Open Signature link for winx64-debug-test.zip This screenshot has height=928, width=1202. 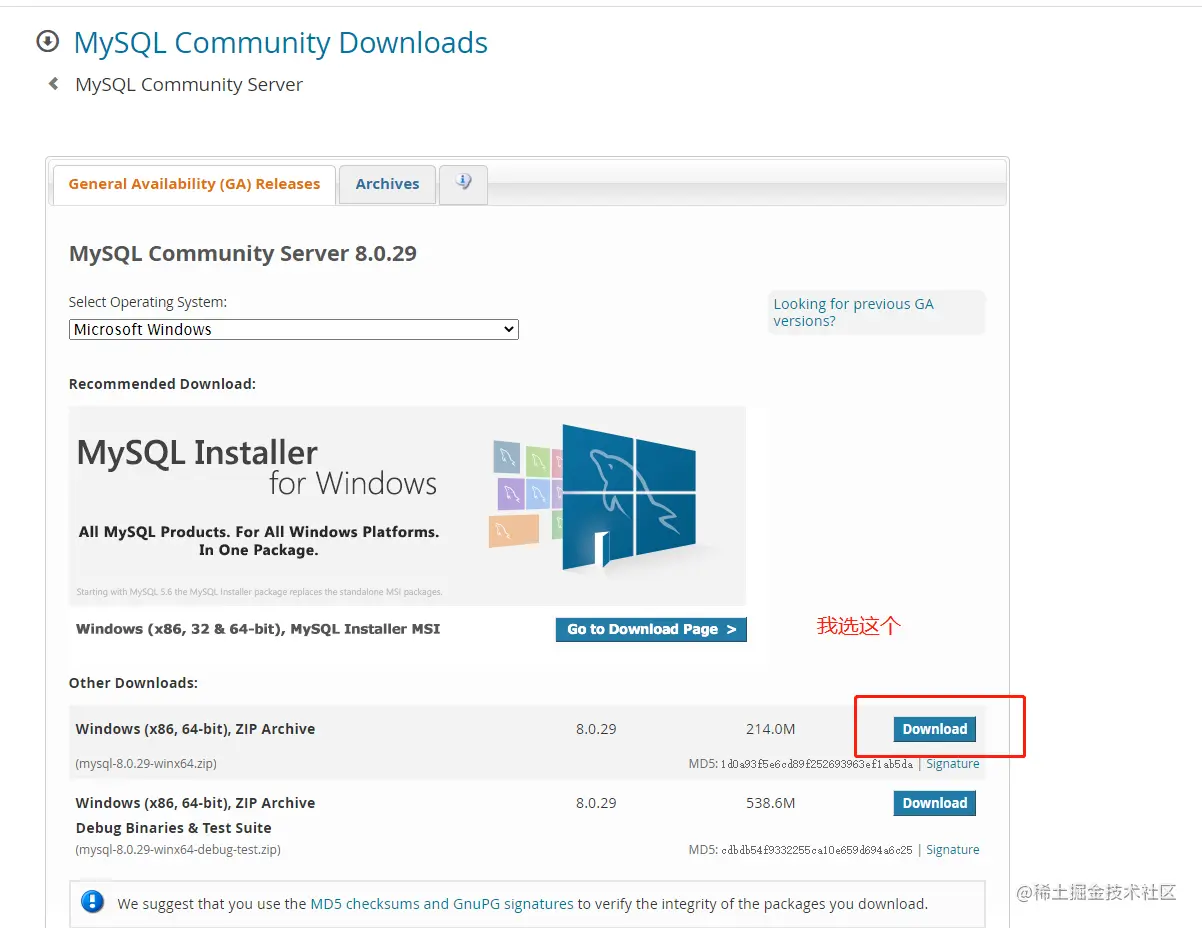pos(953,849)
